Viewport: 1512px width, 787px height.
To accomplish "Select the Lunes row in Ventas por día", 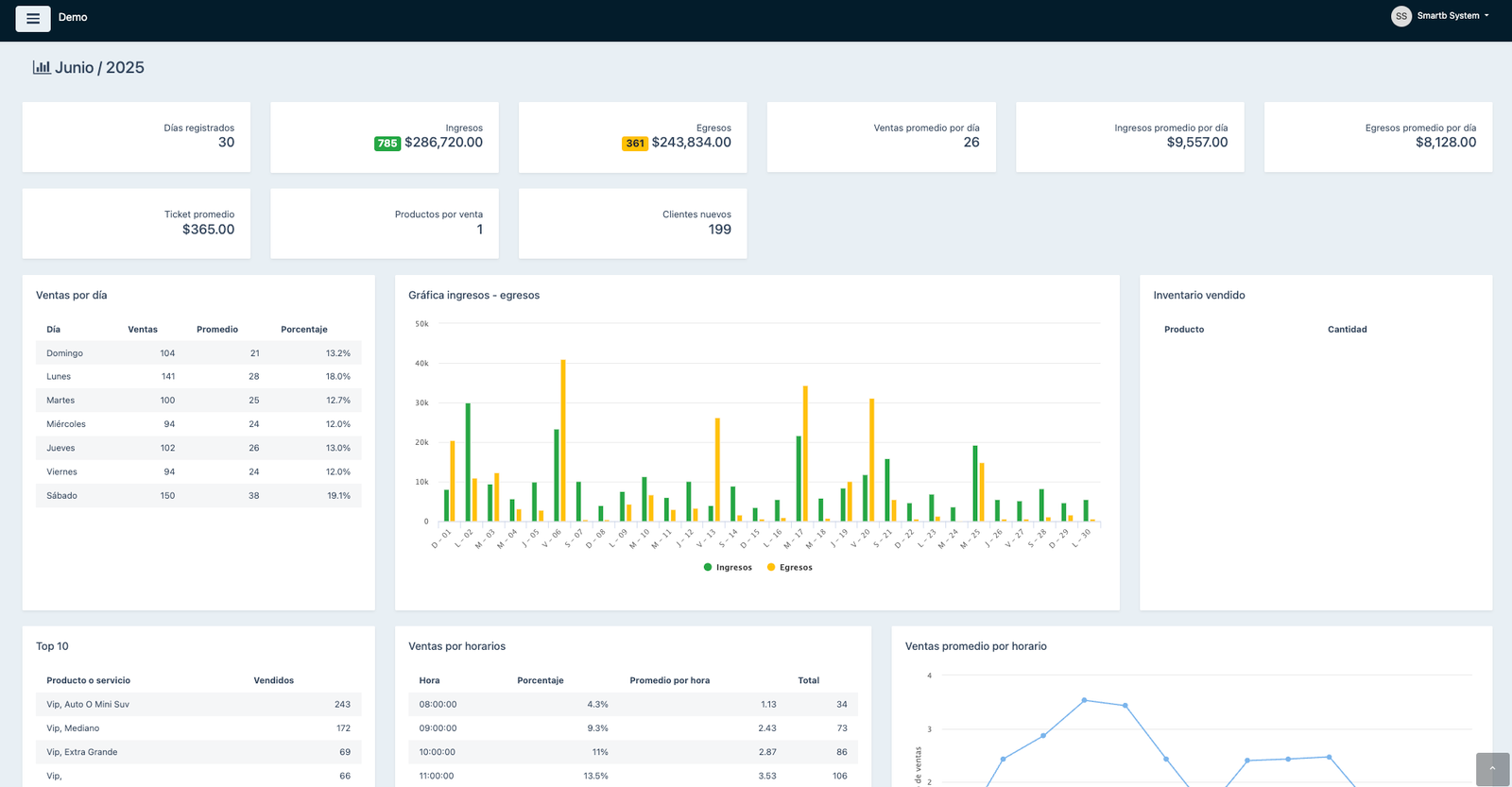I will point(198,376).
